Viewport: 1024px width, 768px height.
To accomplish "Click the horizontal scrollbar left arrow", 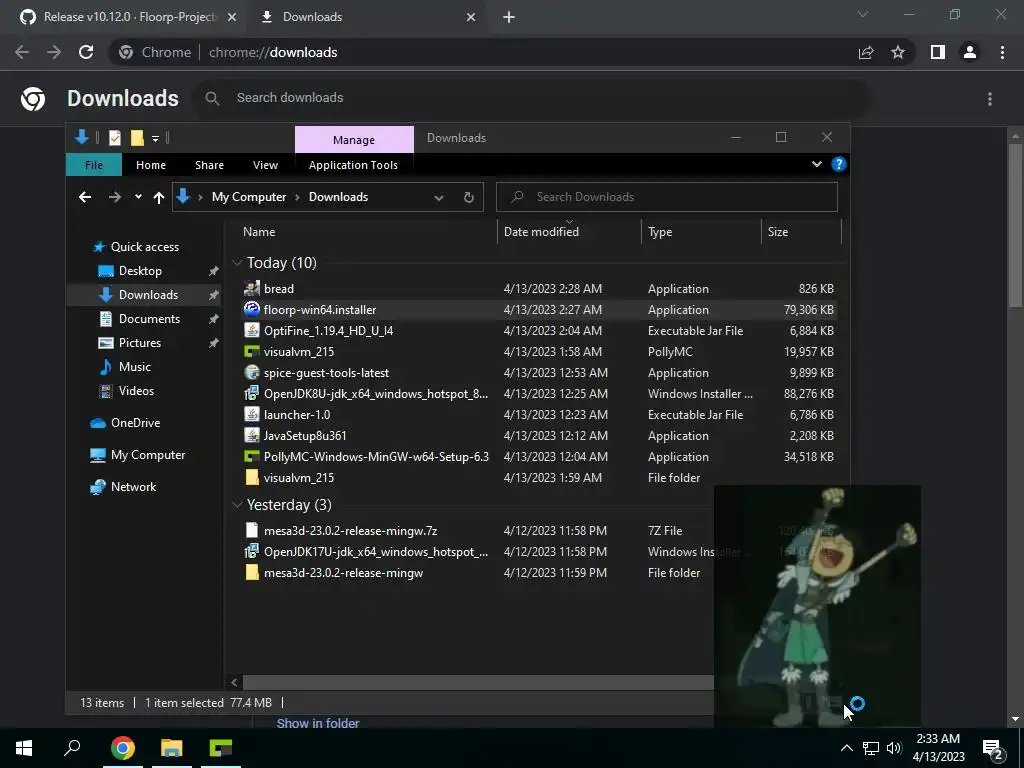I will tap(234, 682).
